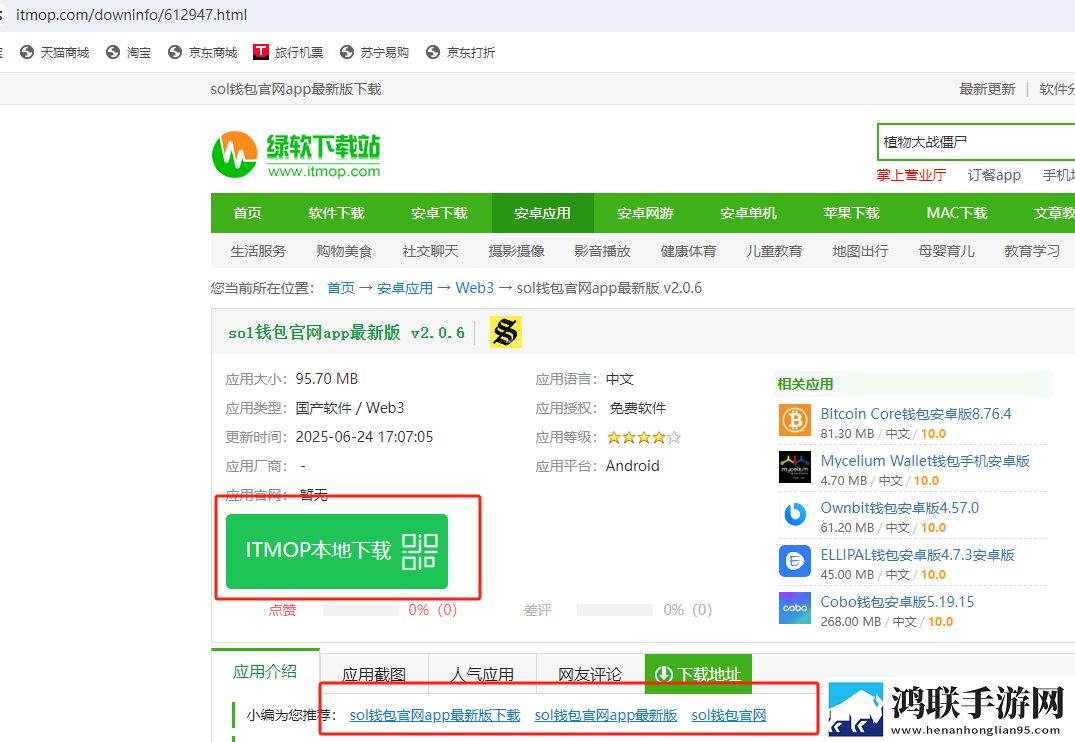Open the 软件下载 navigation item
The image size is (1075, 742).
tap(337, 213)
